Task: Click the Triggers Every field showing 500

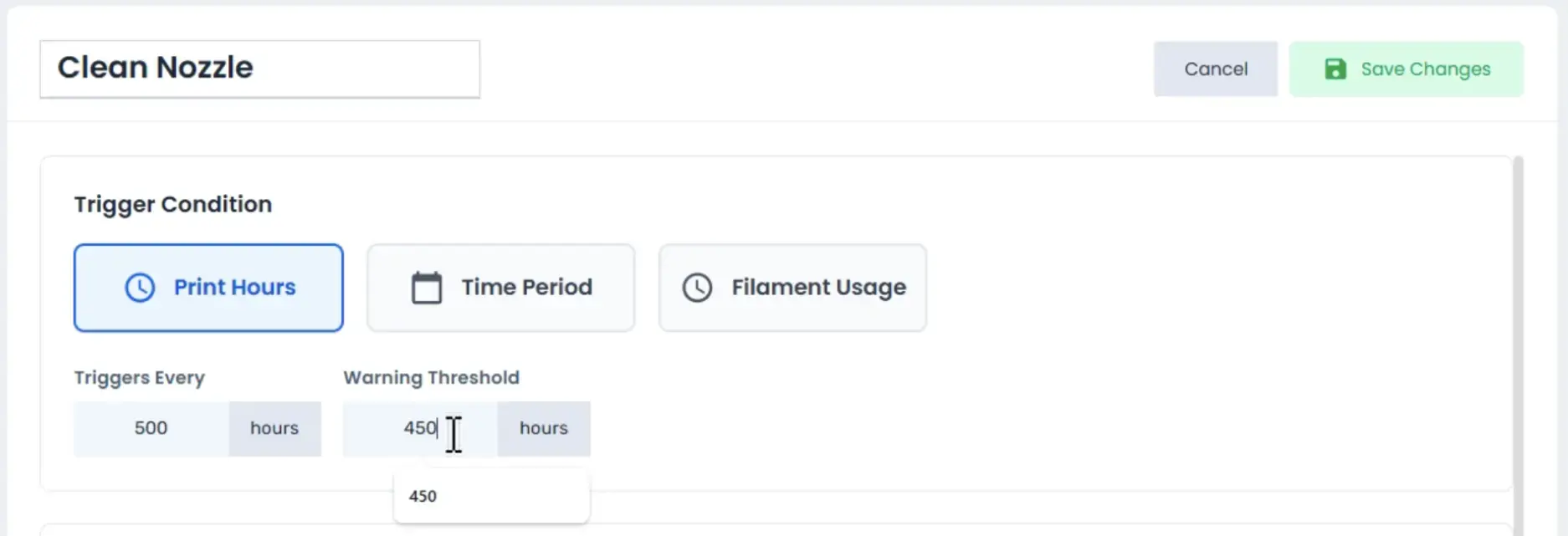Action: (x=151, y=428)
